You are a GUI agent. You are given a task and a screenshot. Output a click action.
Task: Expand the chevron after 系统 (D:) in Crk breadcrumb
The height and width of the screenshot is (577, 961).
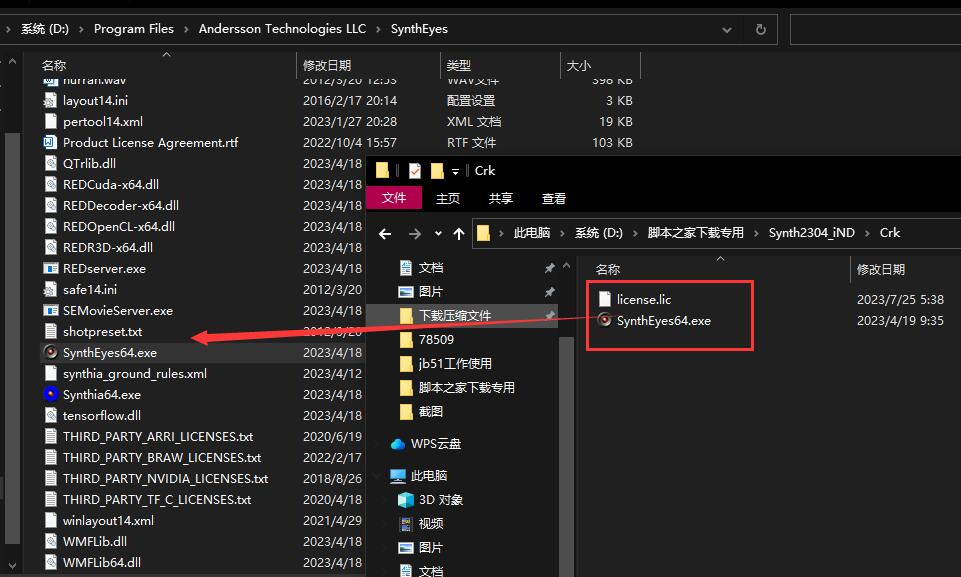click(635, 233)
